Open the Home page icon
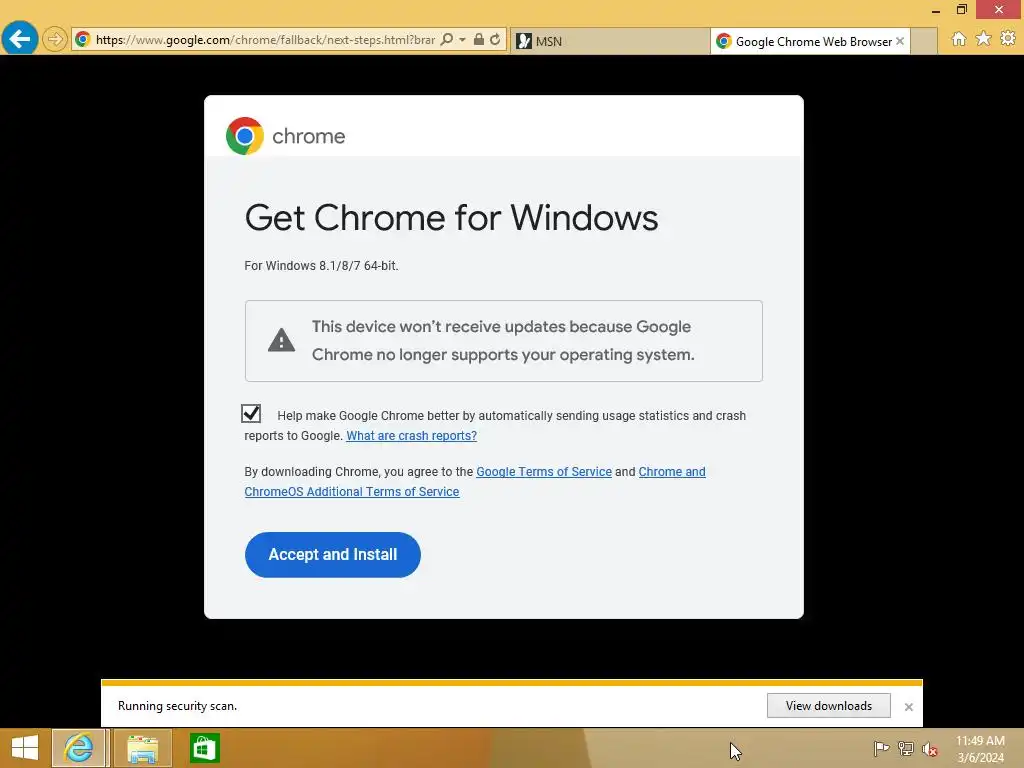1024x768 pixels. [959, 39]
